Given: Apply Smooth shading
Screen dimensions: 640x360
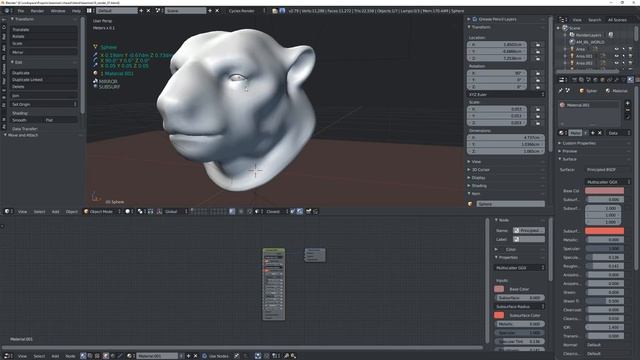Looking at the screenshot, I should [x=27, y=120].
